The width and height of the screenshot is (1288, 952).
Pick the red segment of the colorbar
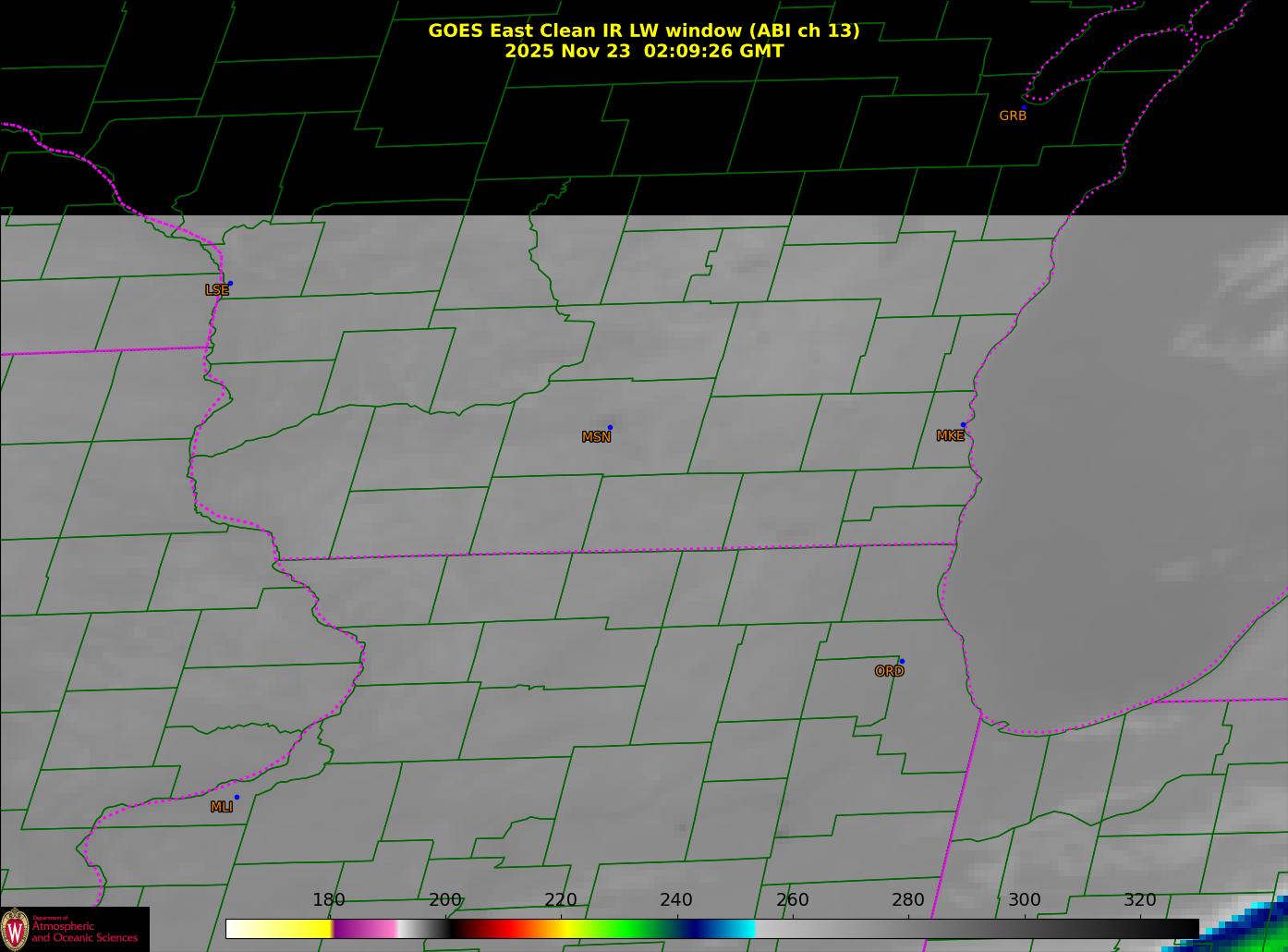499,929
